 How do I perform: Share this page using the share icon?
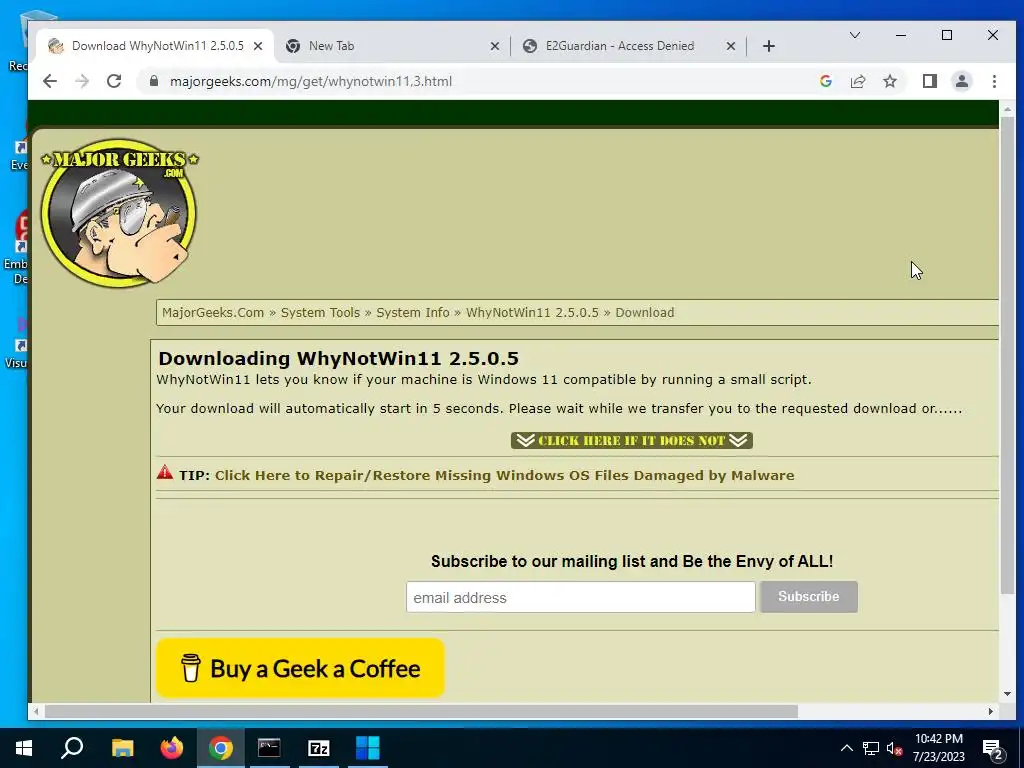857,81
